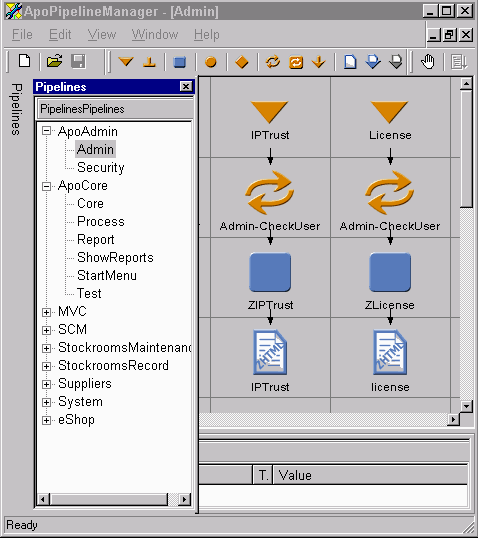Click the canvas vertical scrollbar thumb

tap(466, 149)
